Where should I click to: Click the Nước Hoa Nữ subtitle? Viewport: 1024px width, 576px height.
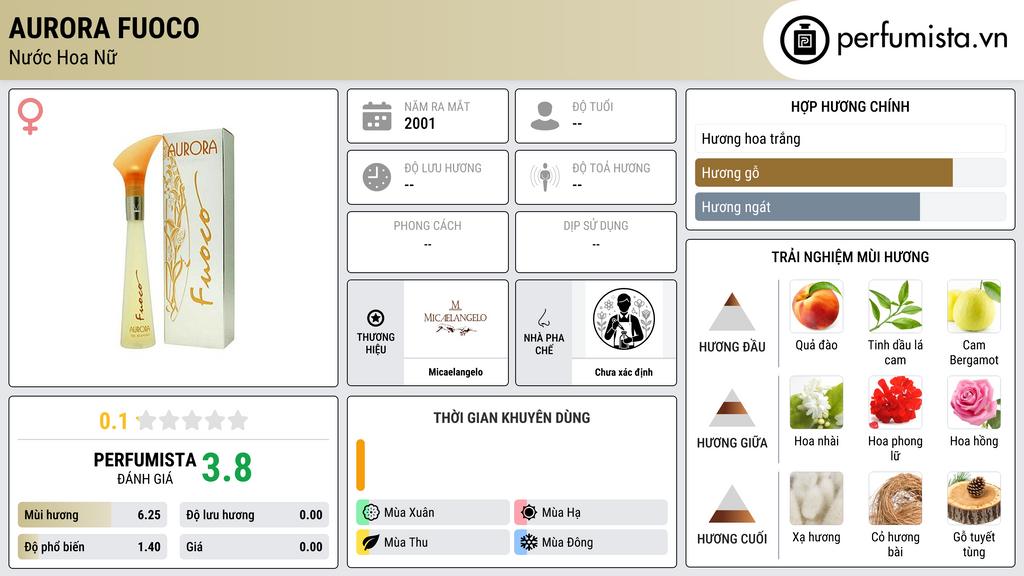(x=63, y=57)
